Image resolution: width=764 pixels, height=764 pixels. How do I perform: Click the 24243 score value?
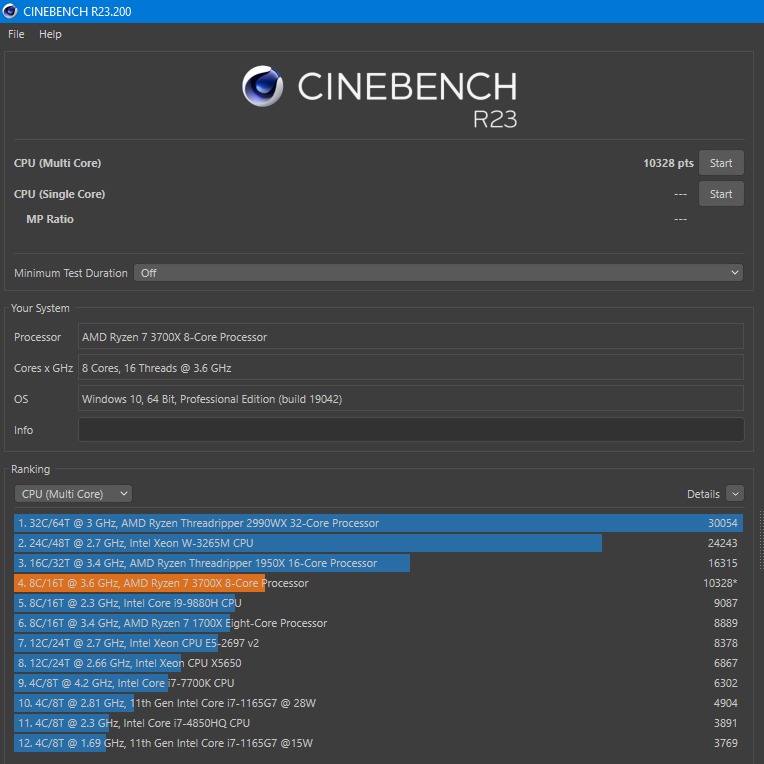[x=722, y=543]
